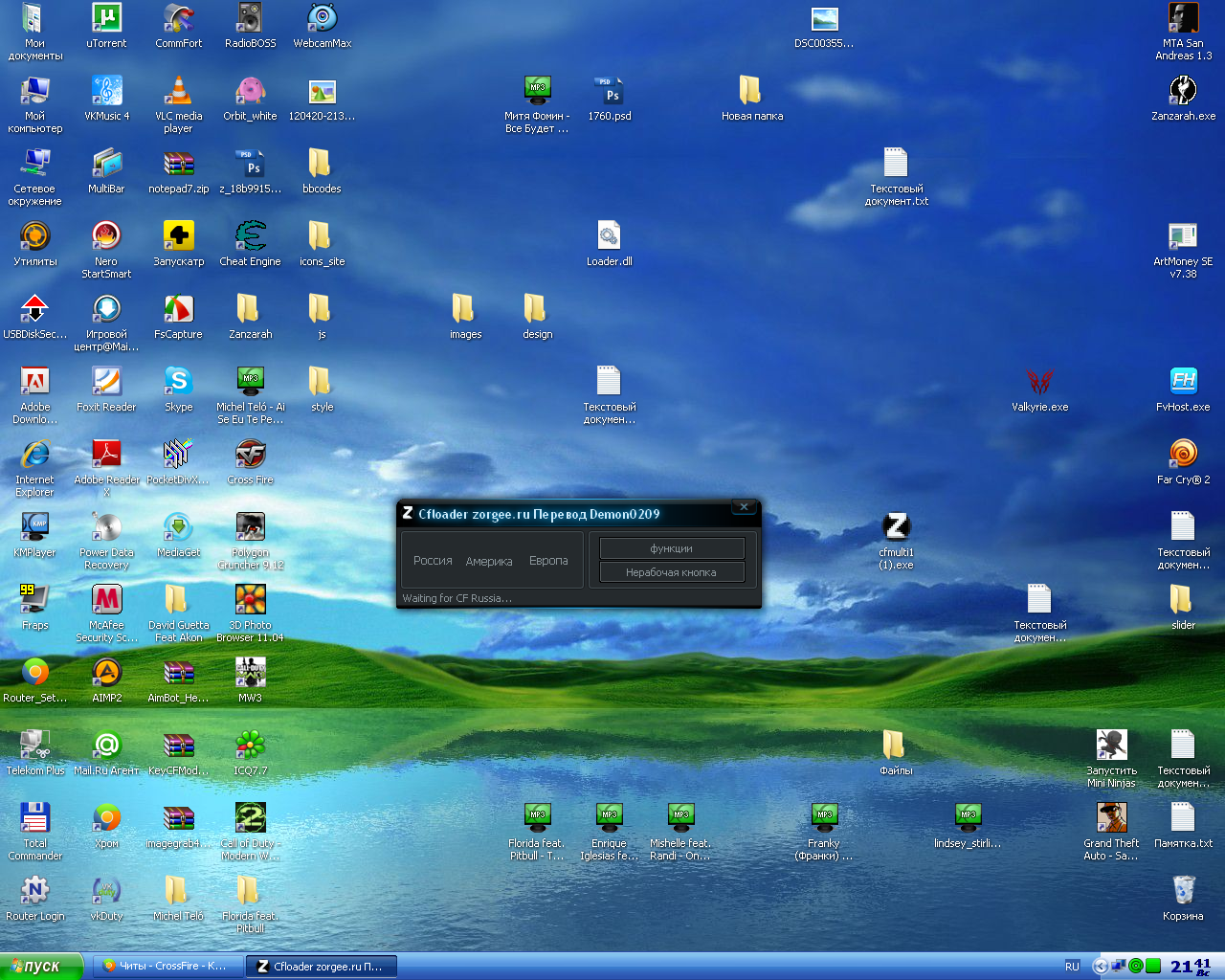Viewport: 1225px width, 980px height.
Task: Open the RU language indicator in tray
Action: [1072, 967]
